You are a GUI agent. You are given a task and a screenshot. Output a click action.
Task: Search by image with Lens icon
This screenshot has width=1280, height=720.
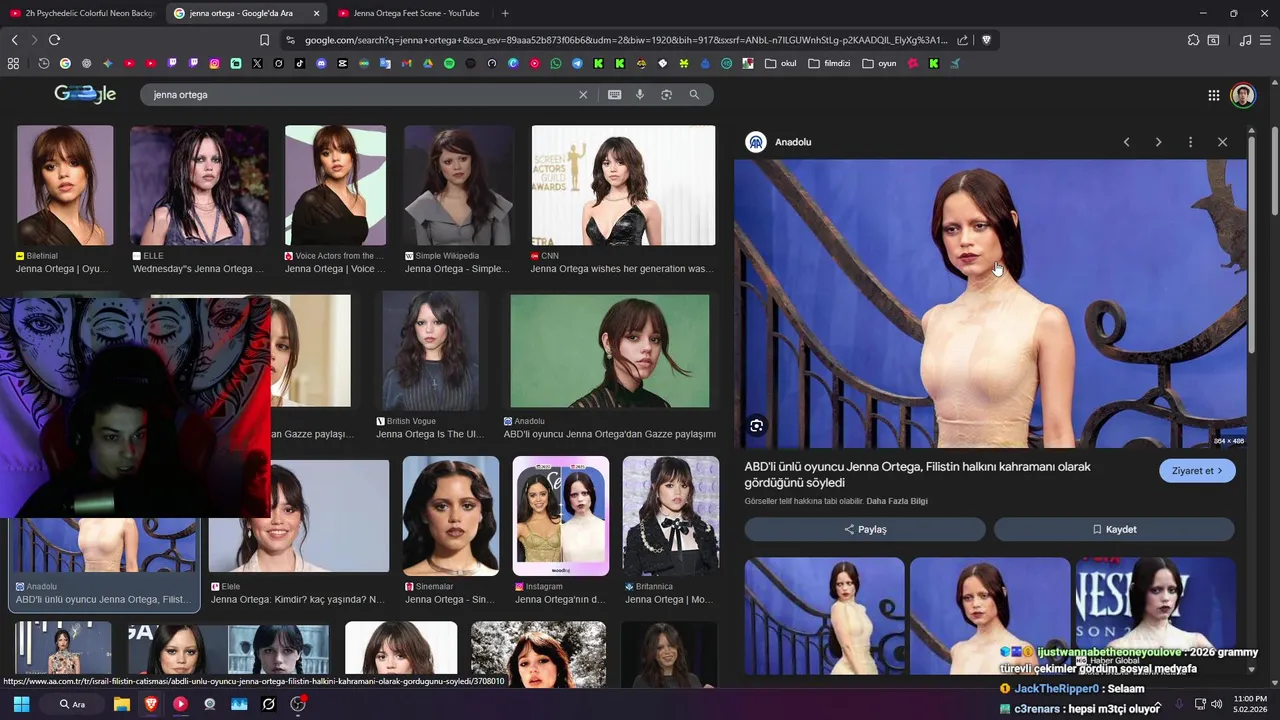(x=666, y=95)
